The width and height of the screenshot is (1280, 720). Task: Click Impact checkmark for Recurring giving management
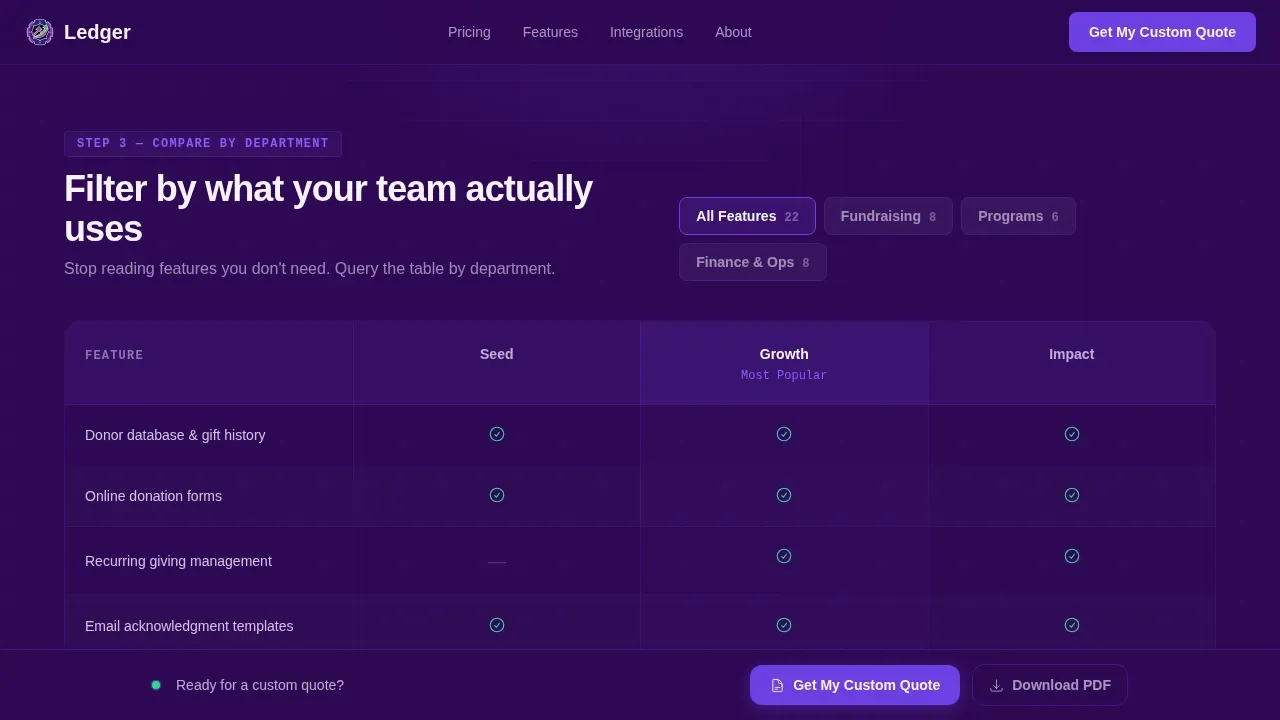coord(1072,556)
